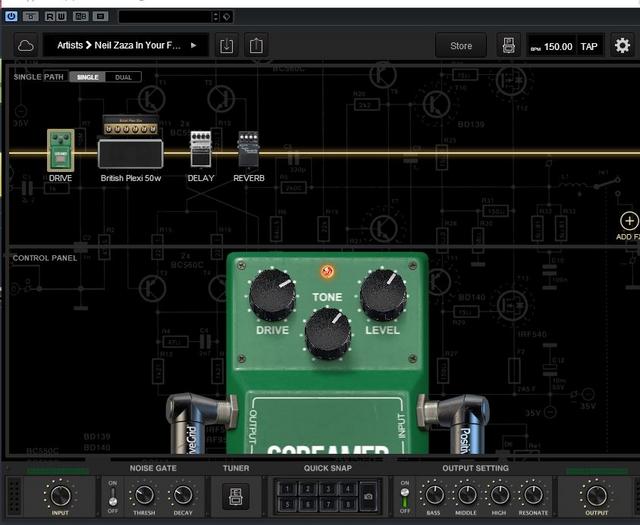Select Quick Snap slot 3
The image size is (640, 525).
[x=328, y=489]
